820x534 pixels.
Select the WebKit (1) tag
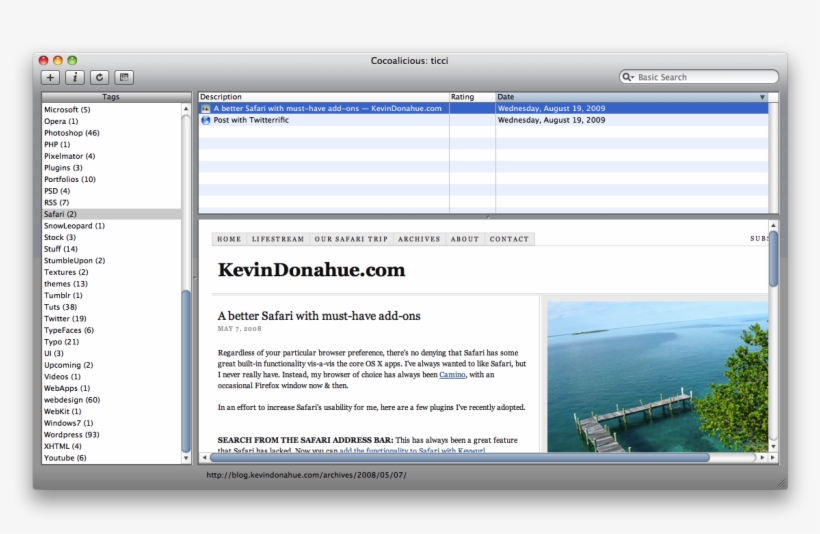(x=111, y=411)
